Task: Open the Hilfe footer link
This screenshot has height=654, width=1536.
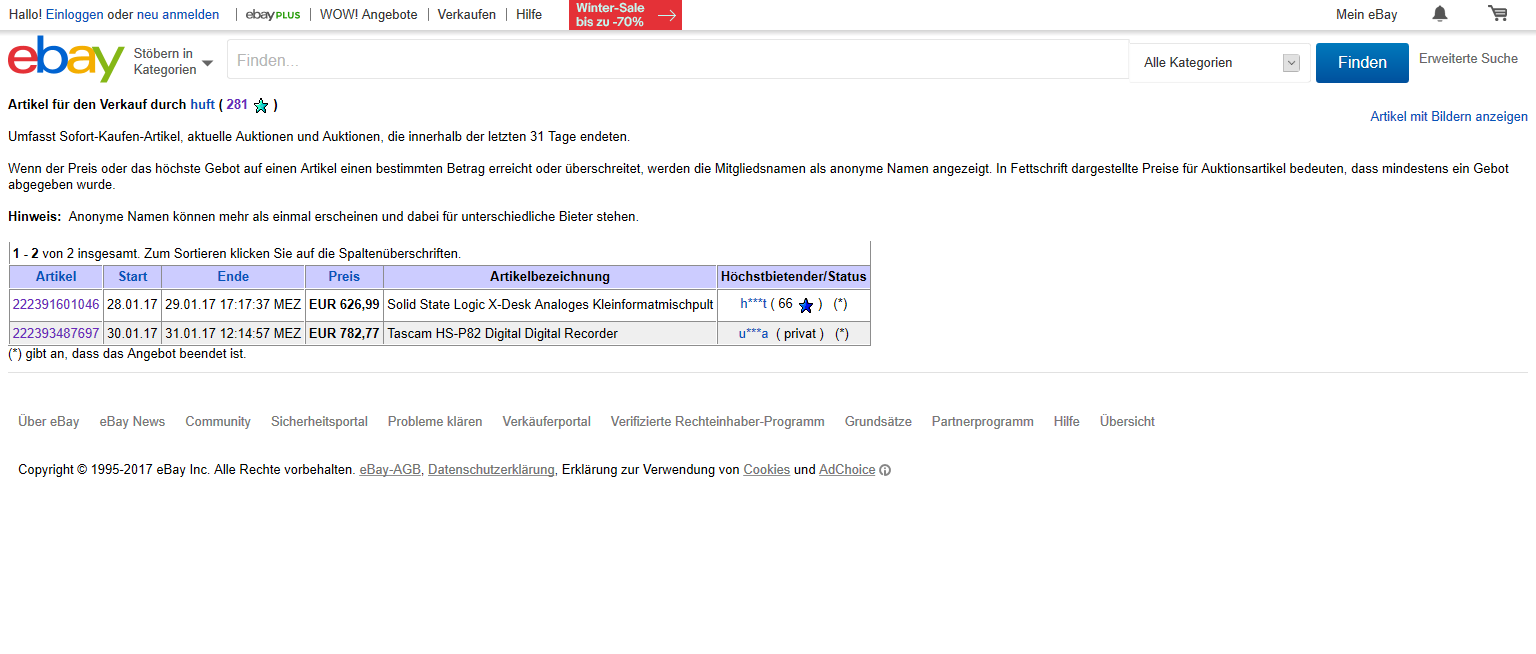Action: (x=1067, y=422)
